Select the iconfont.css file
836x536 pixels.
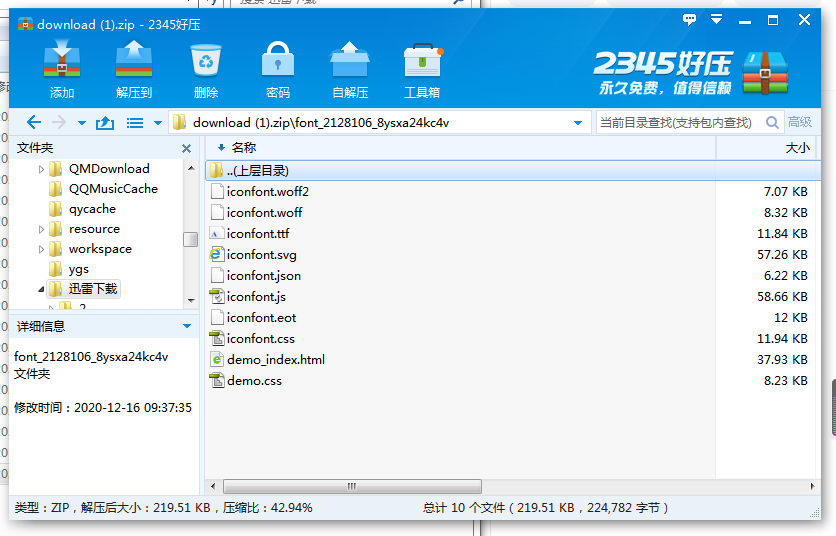(x=512, y=339)
